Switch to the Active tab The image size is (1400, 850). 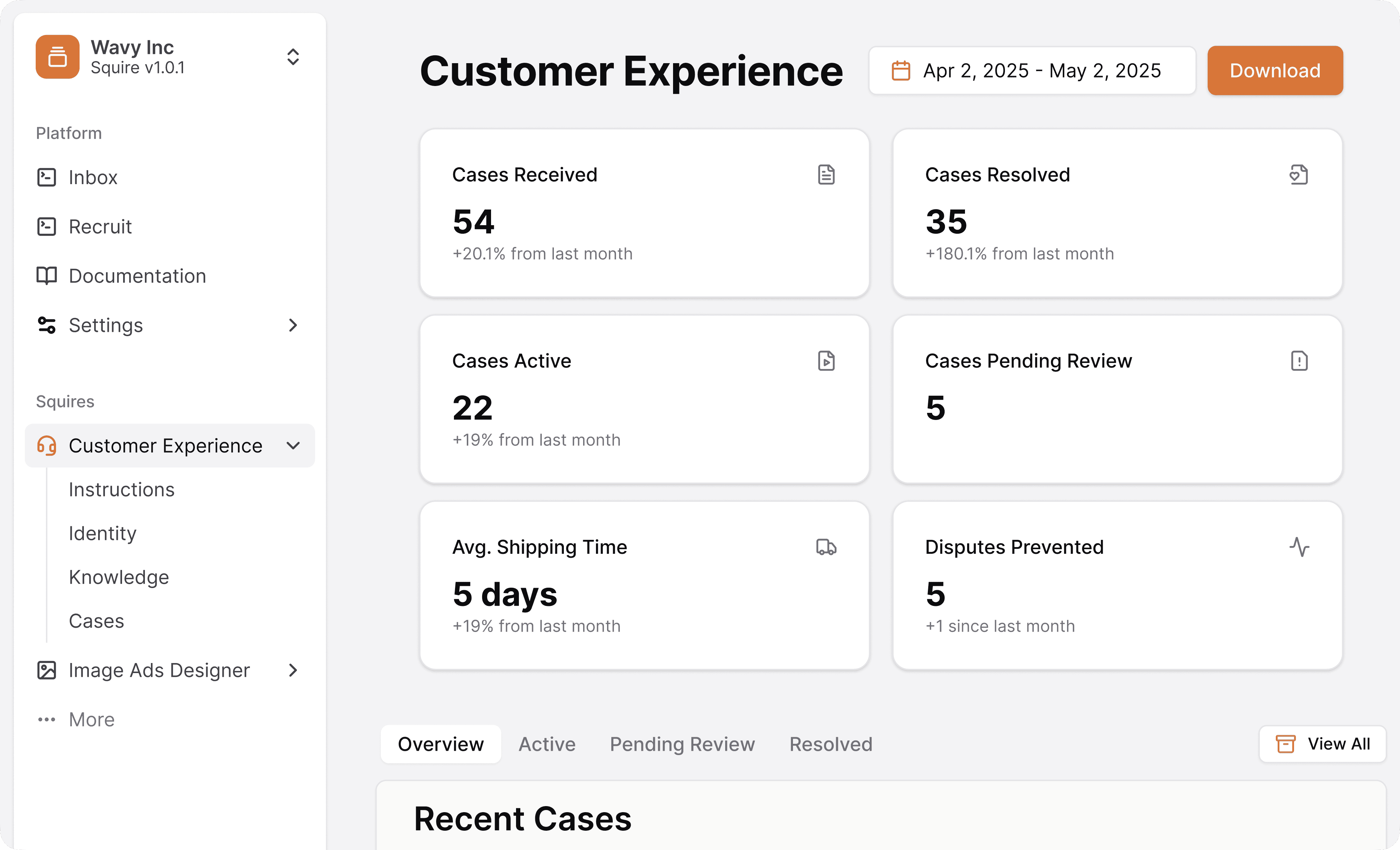(547, 744)
